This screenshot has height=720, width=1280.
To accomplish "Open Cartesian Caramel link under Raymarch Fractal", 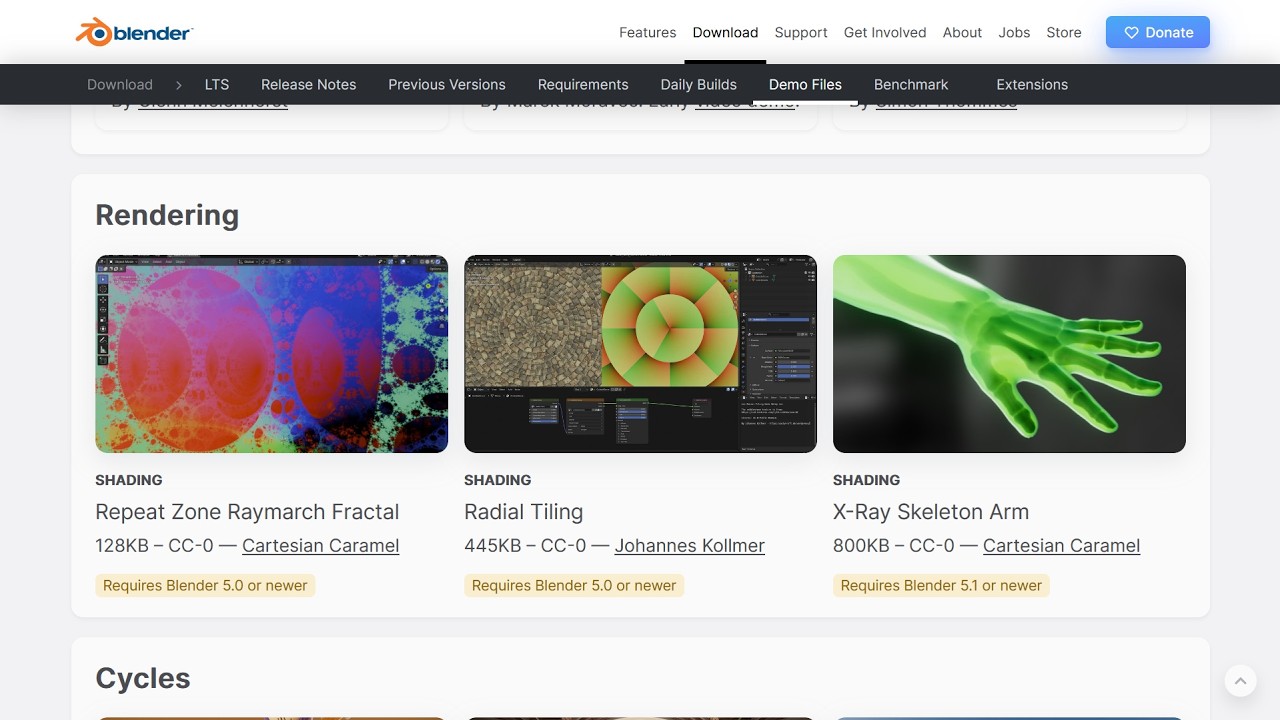I will [x=320, y=546].
